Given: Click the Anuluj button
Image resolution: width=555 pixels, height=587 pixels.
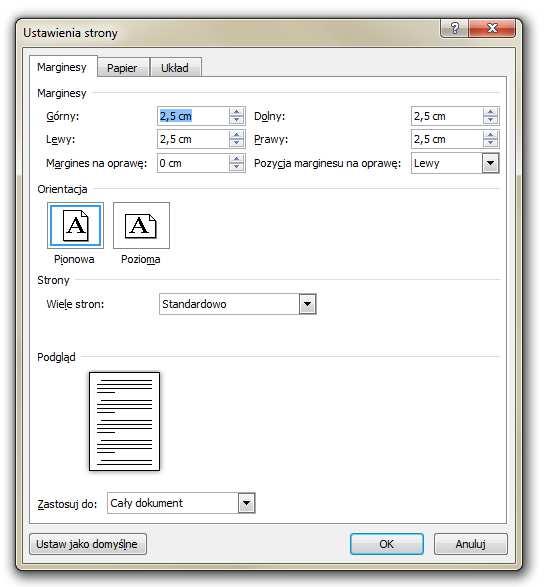Looking at the screenshot, I should 471,544.
